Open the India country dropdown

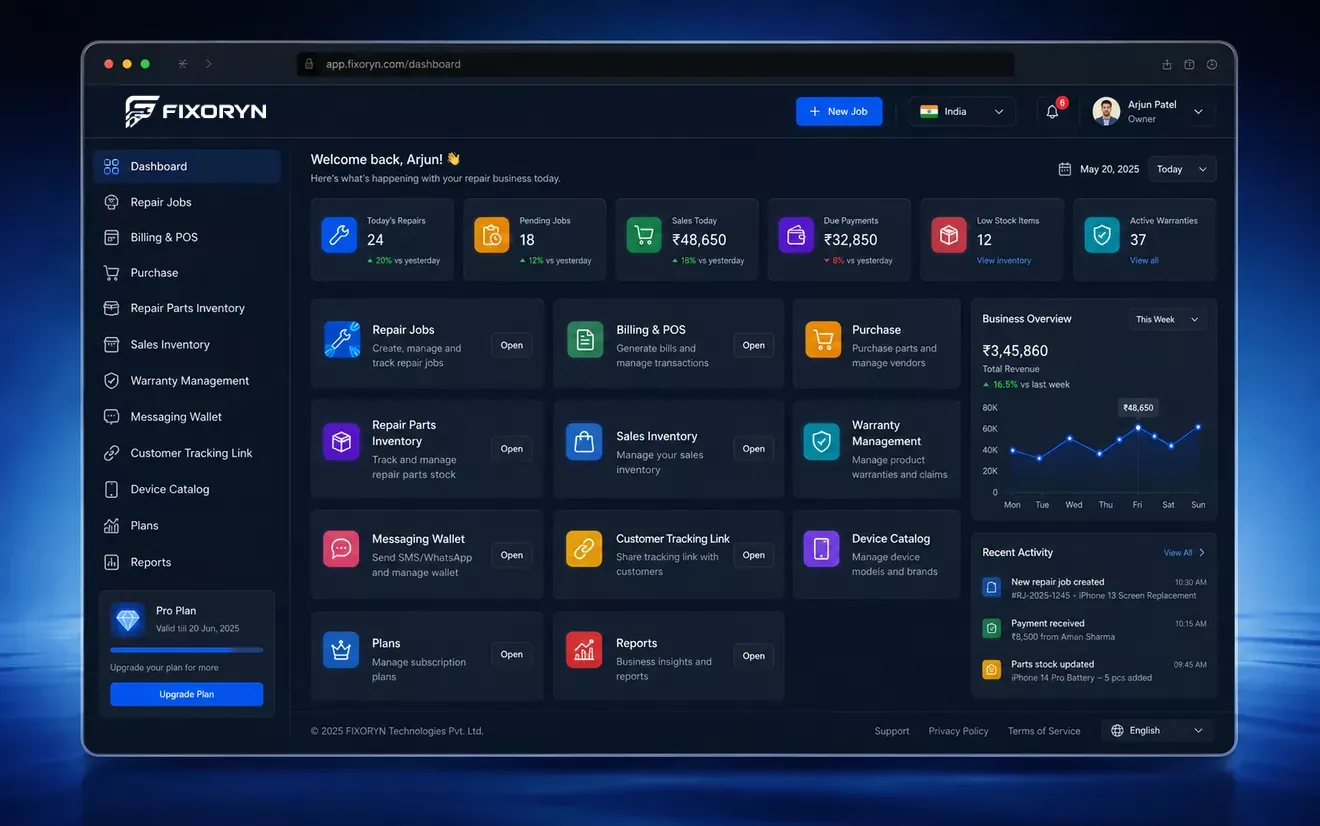pyautogui.click(x=962, y=112)
